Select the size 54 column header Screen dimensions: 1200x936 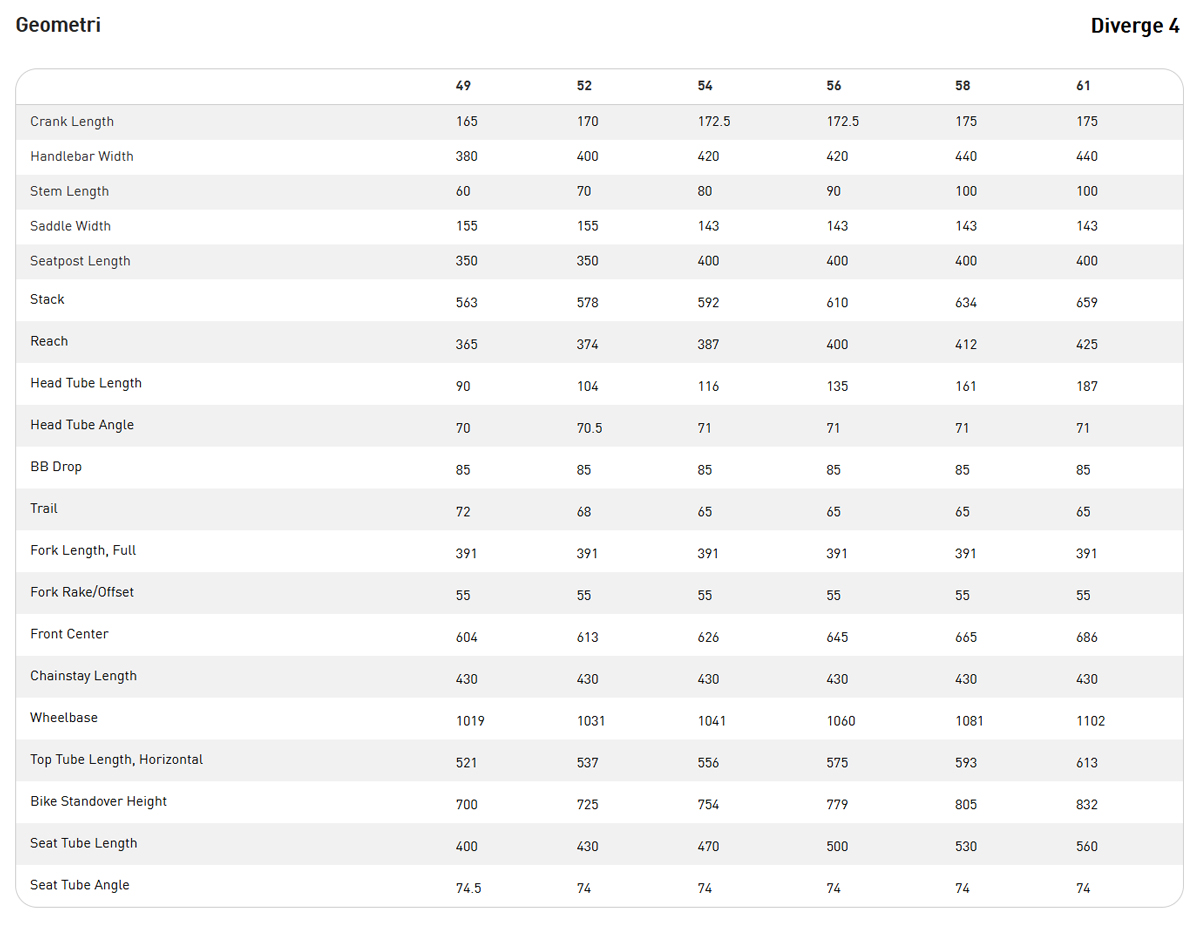coord(705,86)
